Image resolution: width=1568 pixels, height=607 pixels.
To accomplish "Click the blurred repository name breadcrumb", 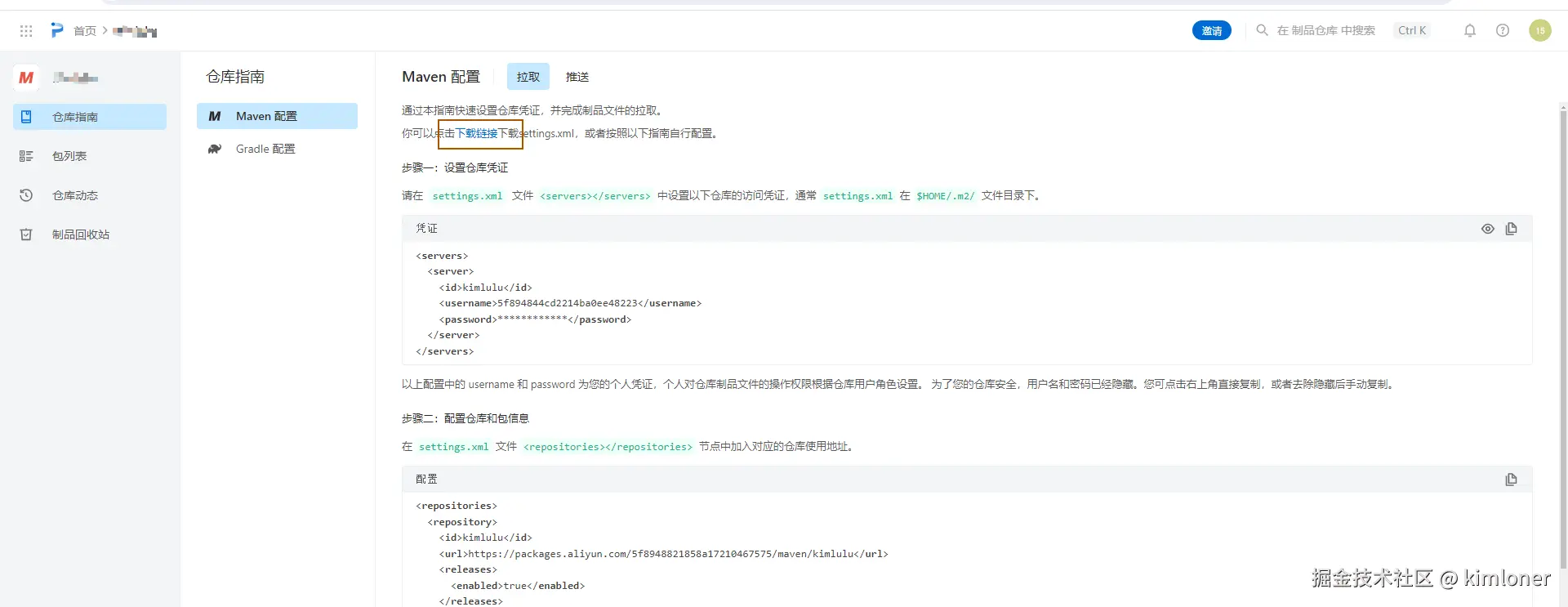I will [135, 31].
